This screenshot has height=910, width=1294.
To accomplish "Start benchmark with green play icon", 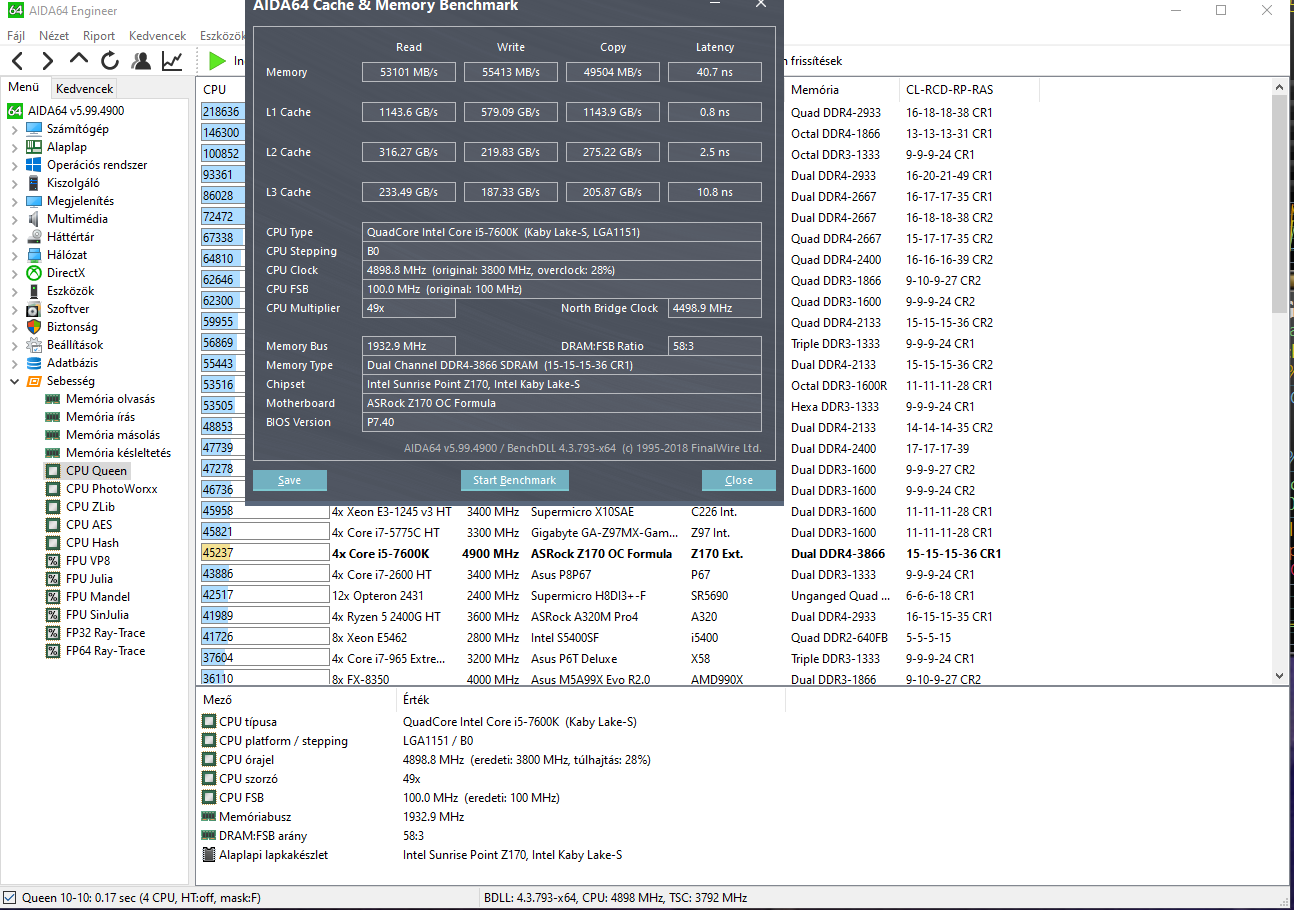I will tap(217, 61).
